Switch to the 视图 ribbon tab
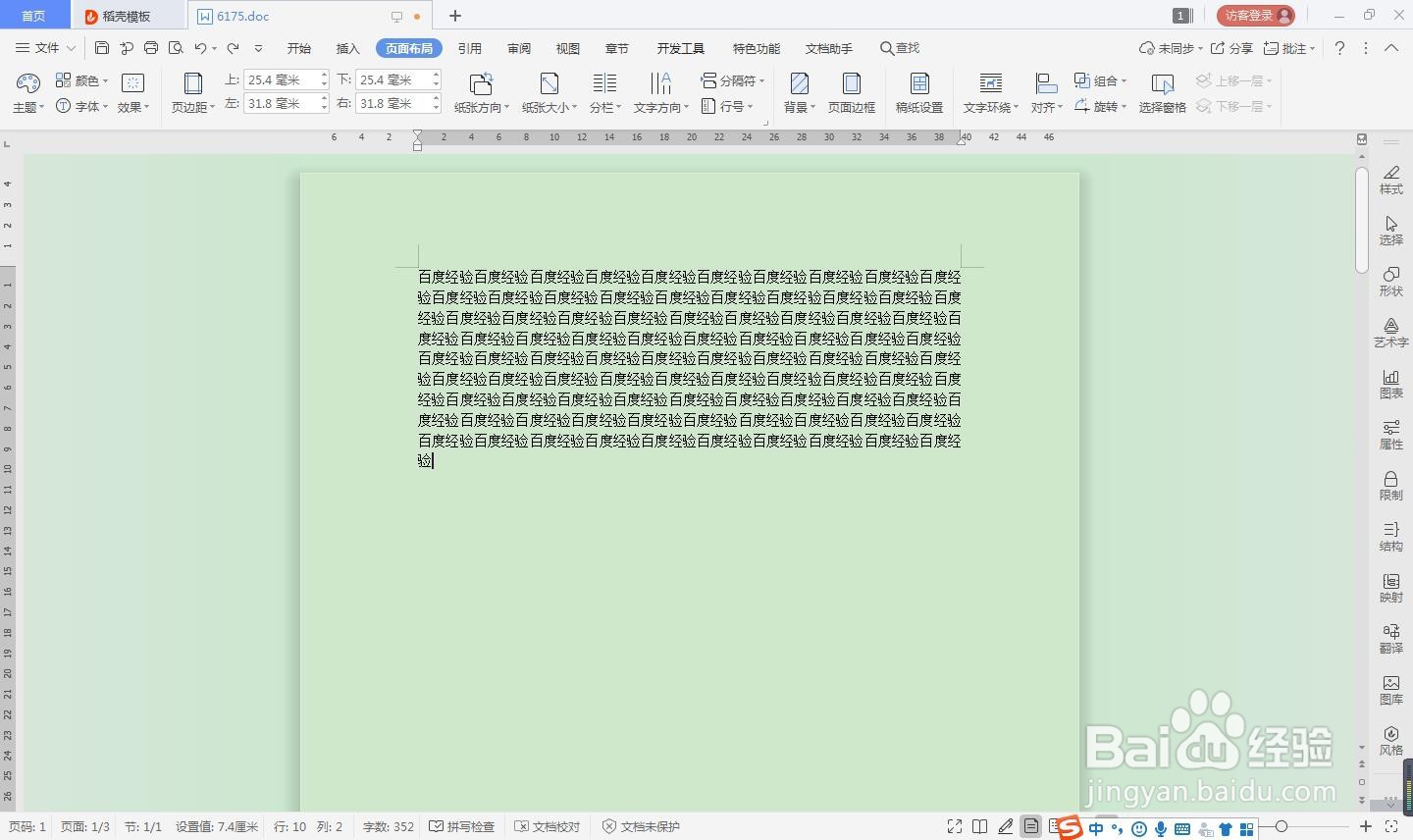Viewport: 1413px width, 840px height. click(568, 48)
